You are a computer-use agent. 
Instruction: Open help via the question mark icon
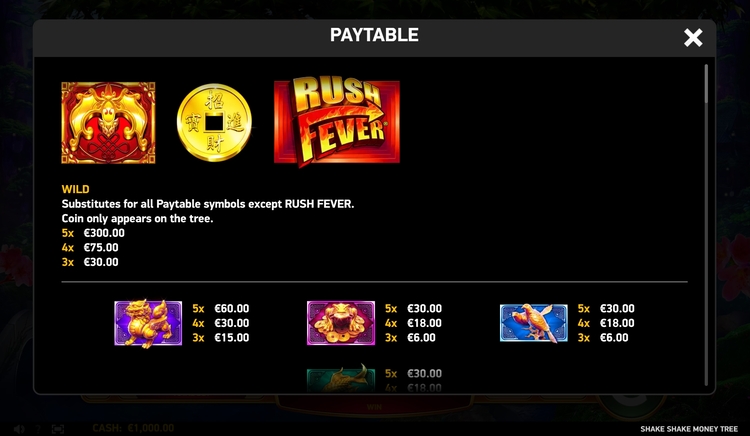tap(38, 429)
